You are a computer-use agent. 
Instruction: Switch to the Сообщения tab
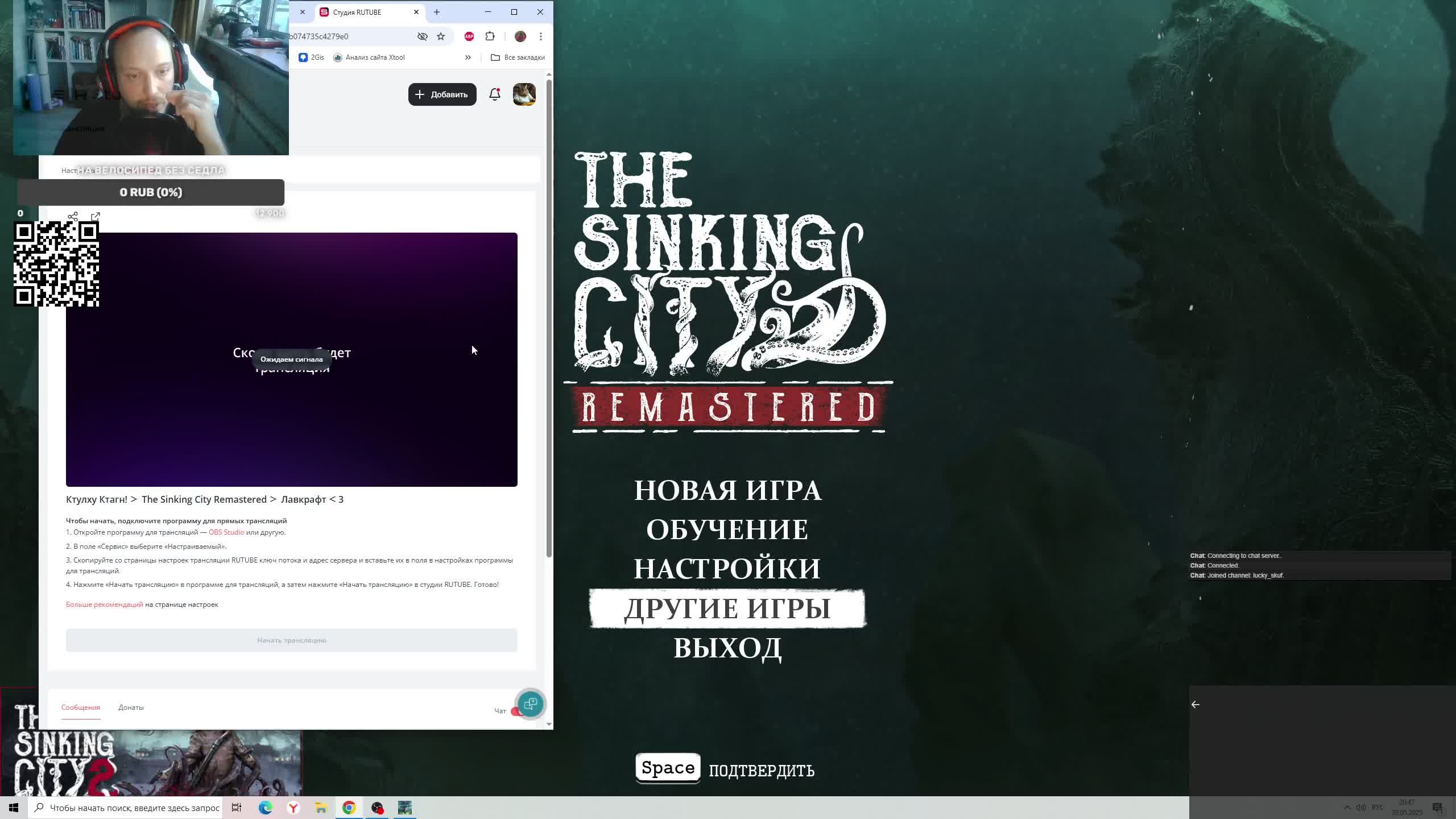pyautogui.click(x=81, y=708)
